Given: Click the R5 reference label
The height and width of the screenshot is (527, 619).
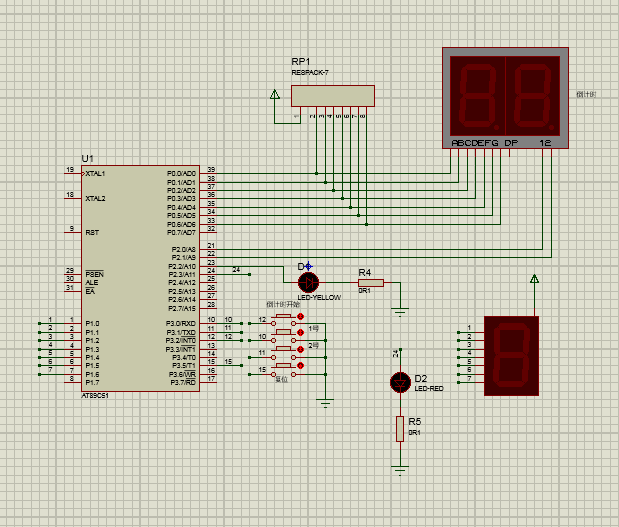Looking at the screenshot, I should pyautogui.click(x=415, y=422).
